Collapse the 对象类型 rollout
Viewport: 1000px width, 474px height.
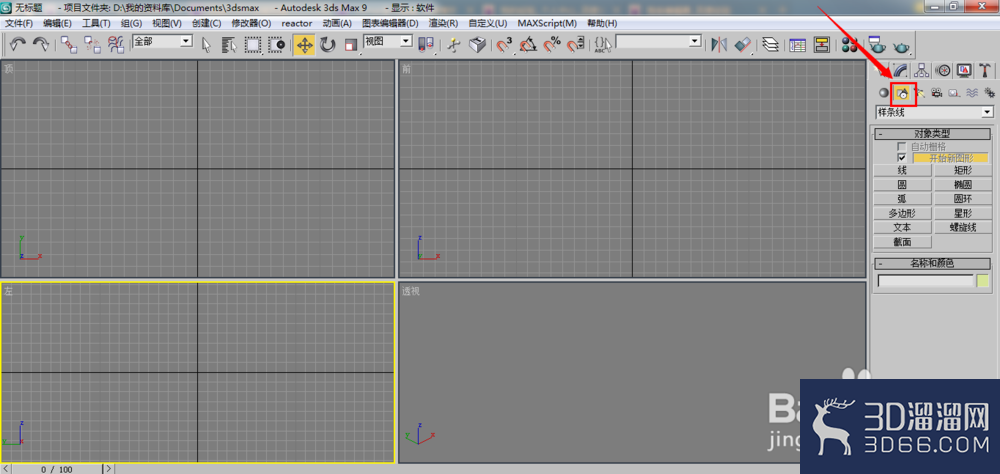click(x=932, y=134)
